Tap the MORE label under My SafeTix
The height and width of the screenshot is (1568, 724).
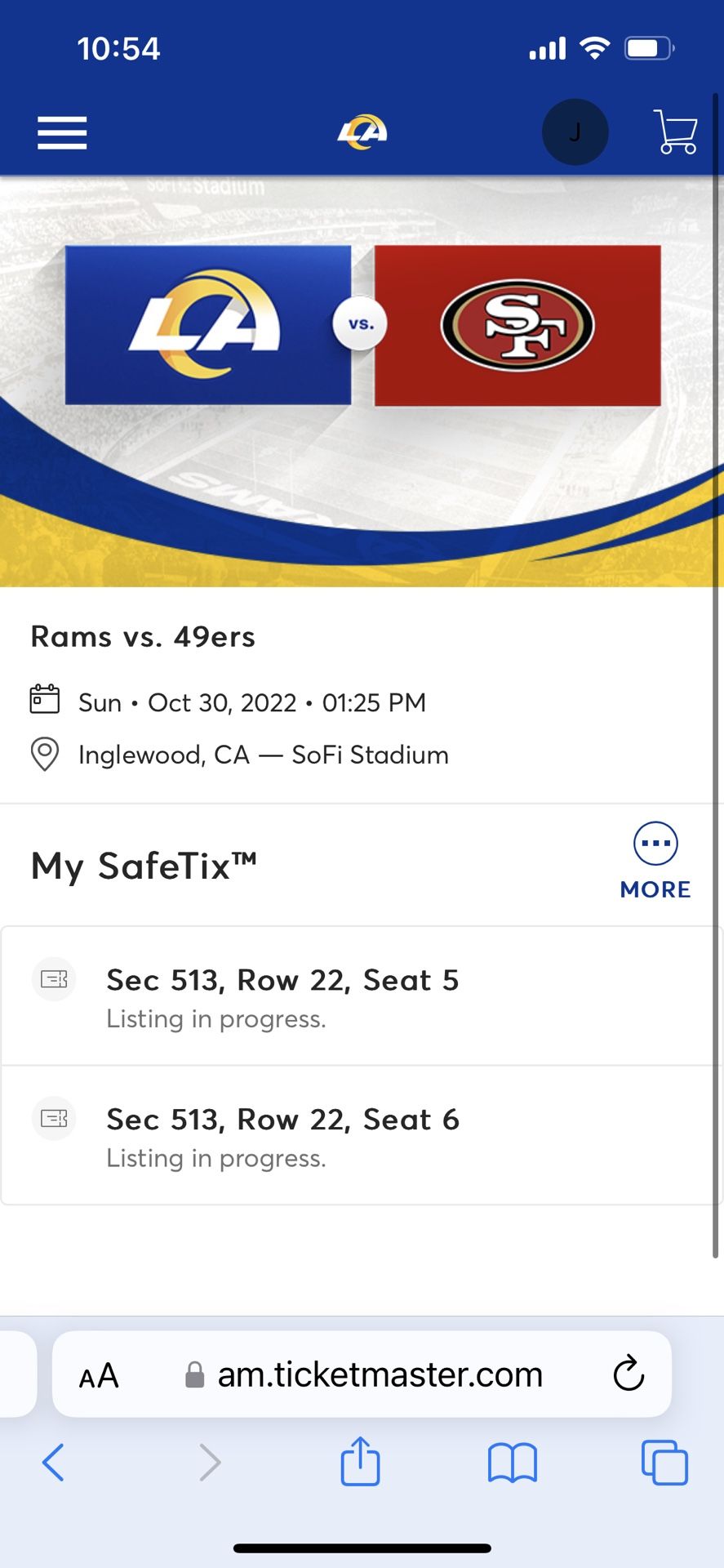click(x=655, y=889)
